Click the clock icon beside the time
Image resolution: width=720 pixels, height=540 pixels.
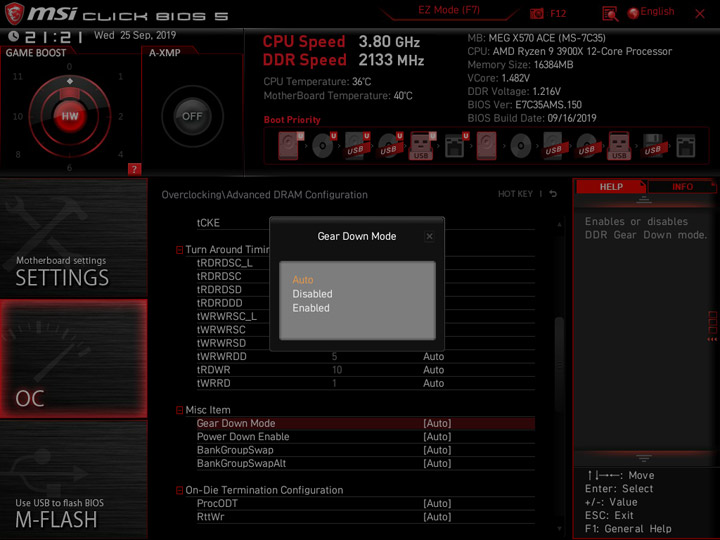click(13, 36)
